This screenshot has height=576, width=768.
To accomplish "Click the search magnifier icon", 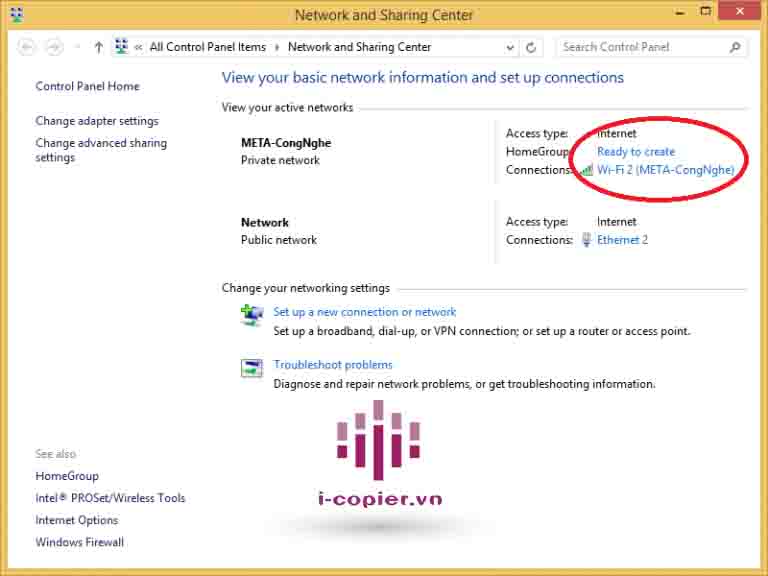I will point(736,47).
